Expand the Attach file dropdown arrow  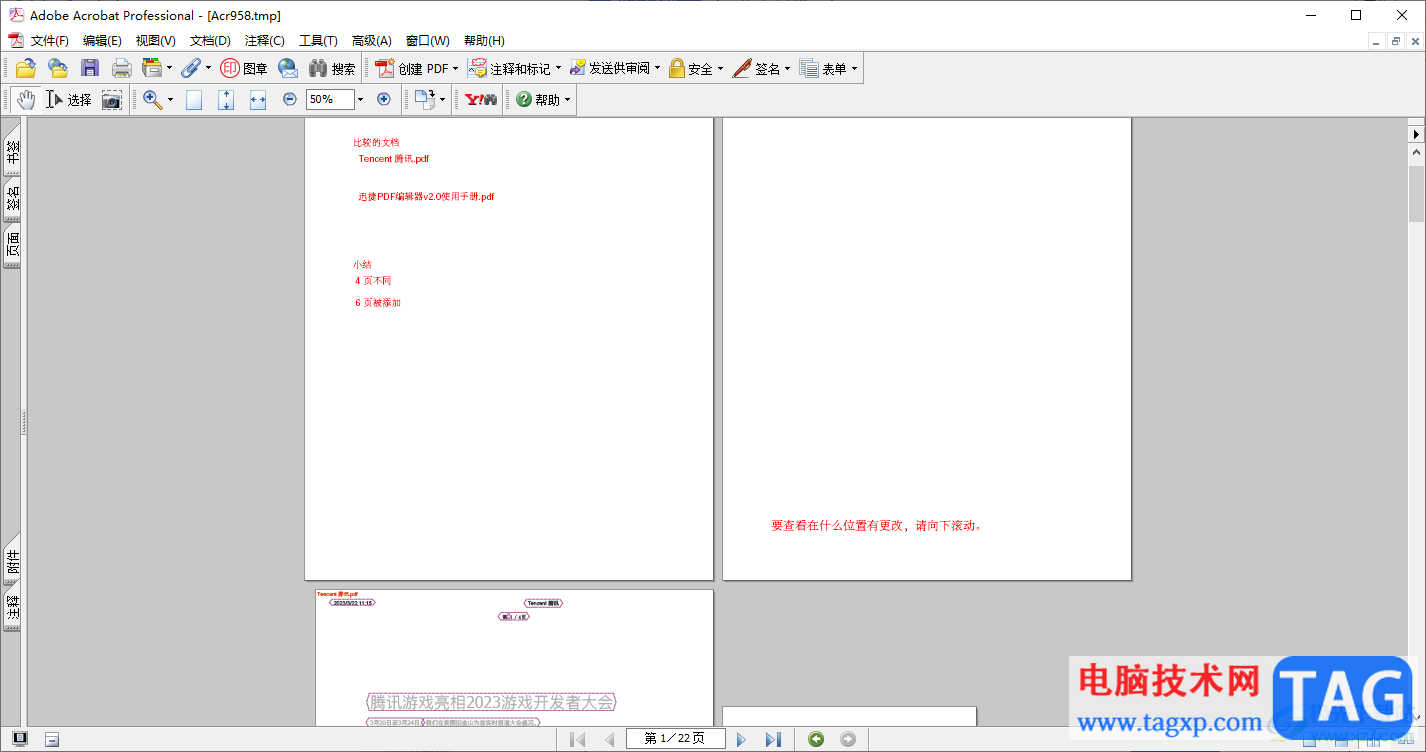(x=208, y=69)
